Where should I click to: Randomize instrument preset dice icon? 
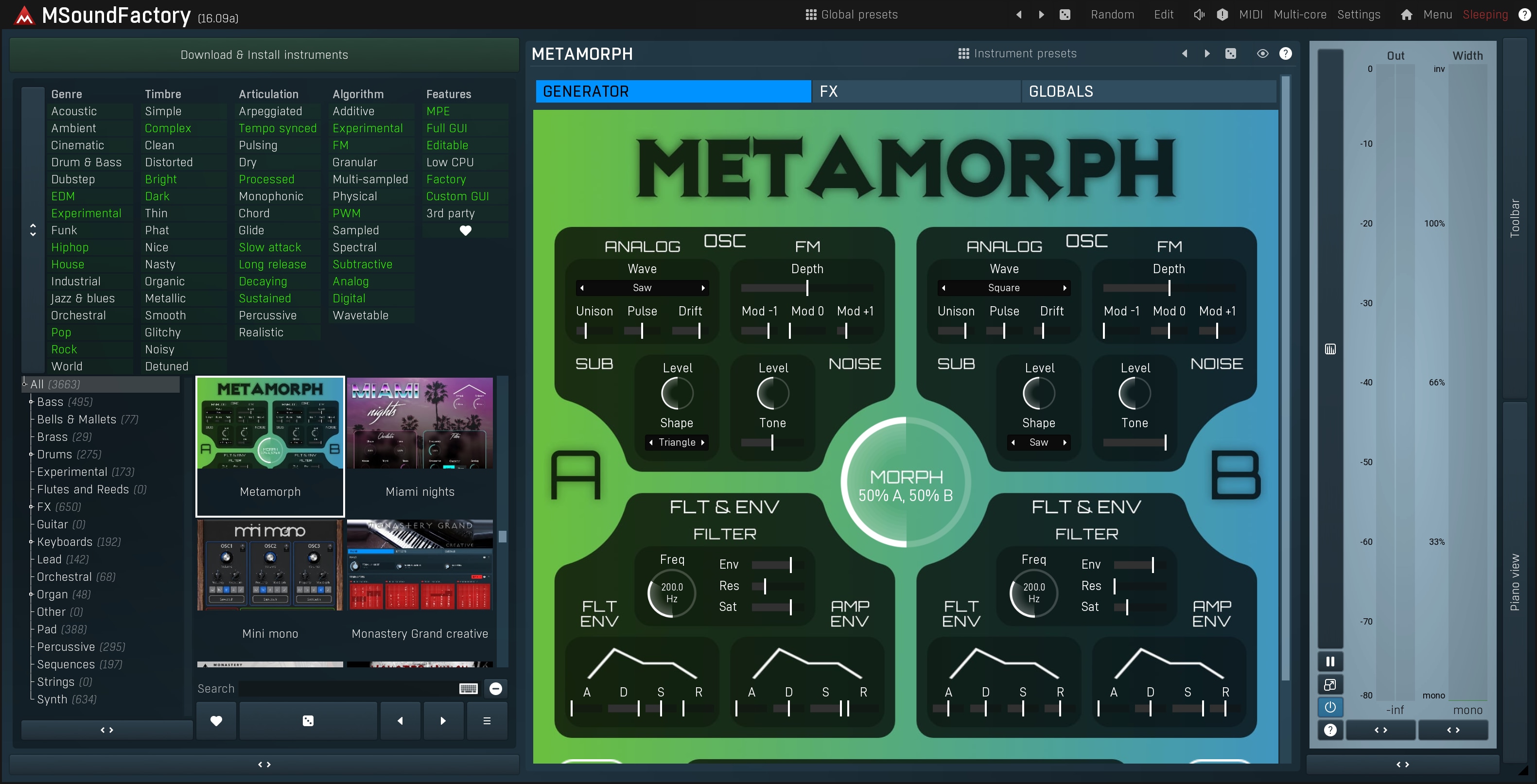click(x=1231, y=53)
